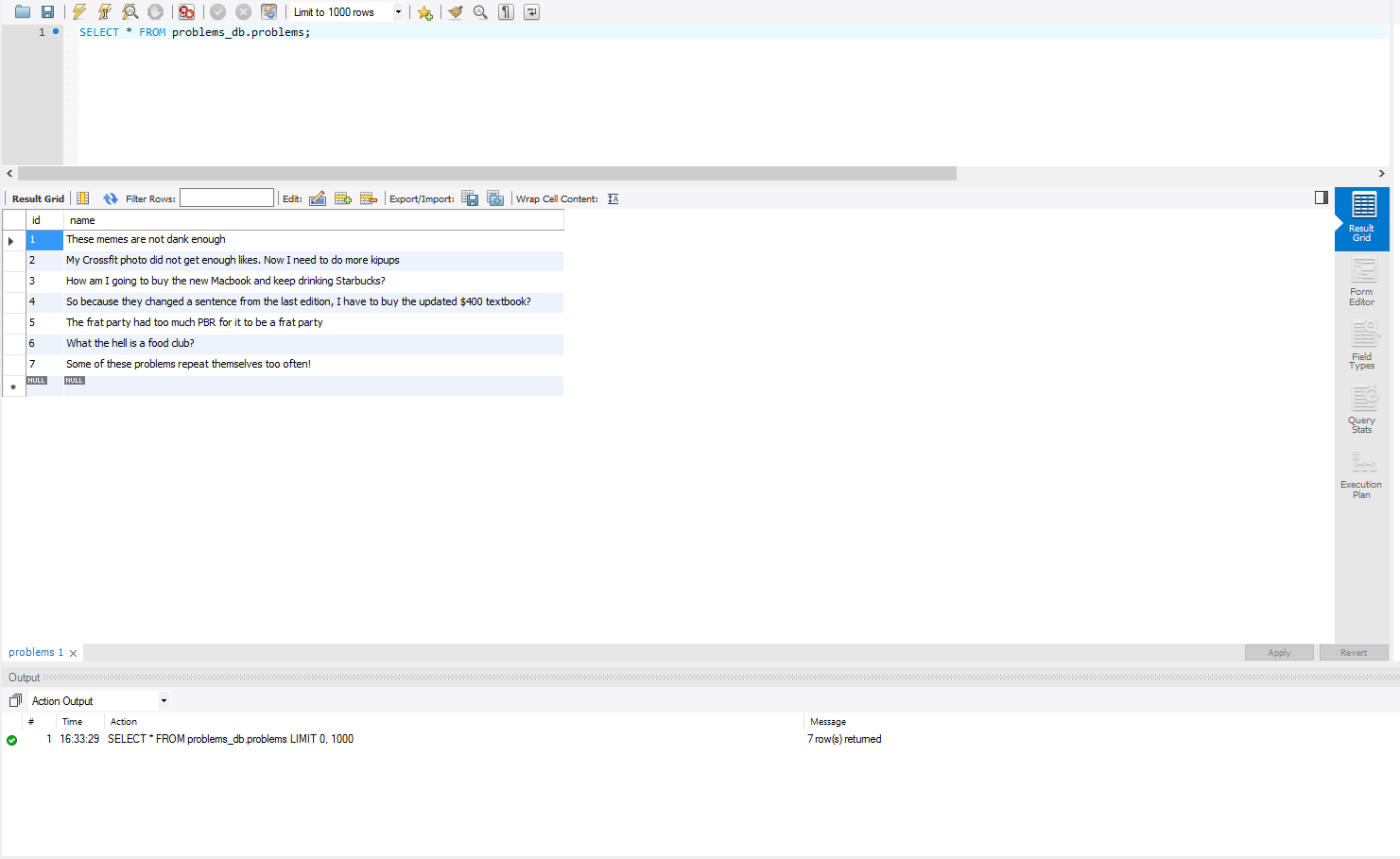The height and width of the screenshot is (859, 1400).
Task: Beautify the SQL with broom icon
Action: pyautogui.click(x=456, y=12)
